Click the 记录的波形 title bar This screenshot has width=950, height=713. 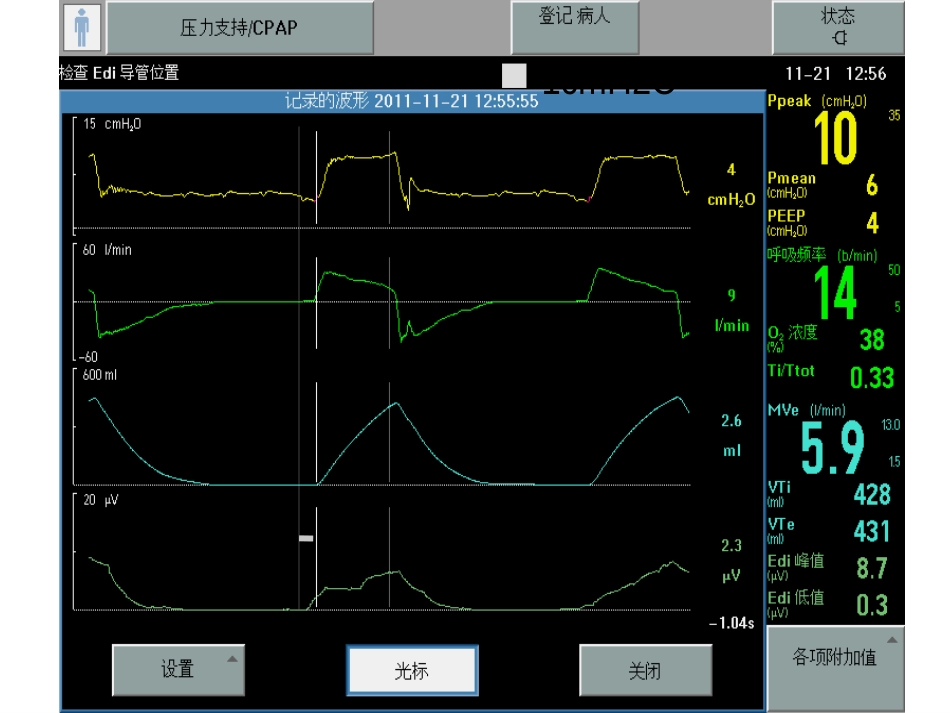click(x=412, y=101)
